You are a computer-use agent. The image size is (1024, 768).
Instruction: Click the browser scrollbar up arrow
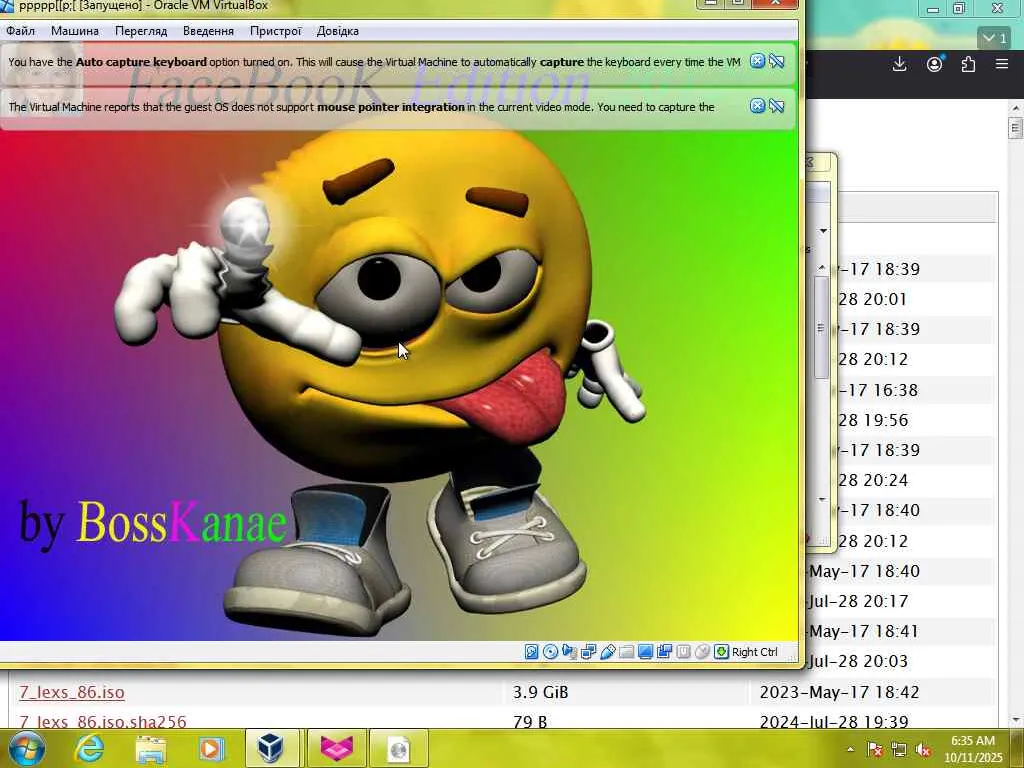(1016, 108)
